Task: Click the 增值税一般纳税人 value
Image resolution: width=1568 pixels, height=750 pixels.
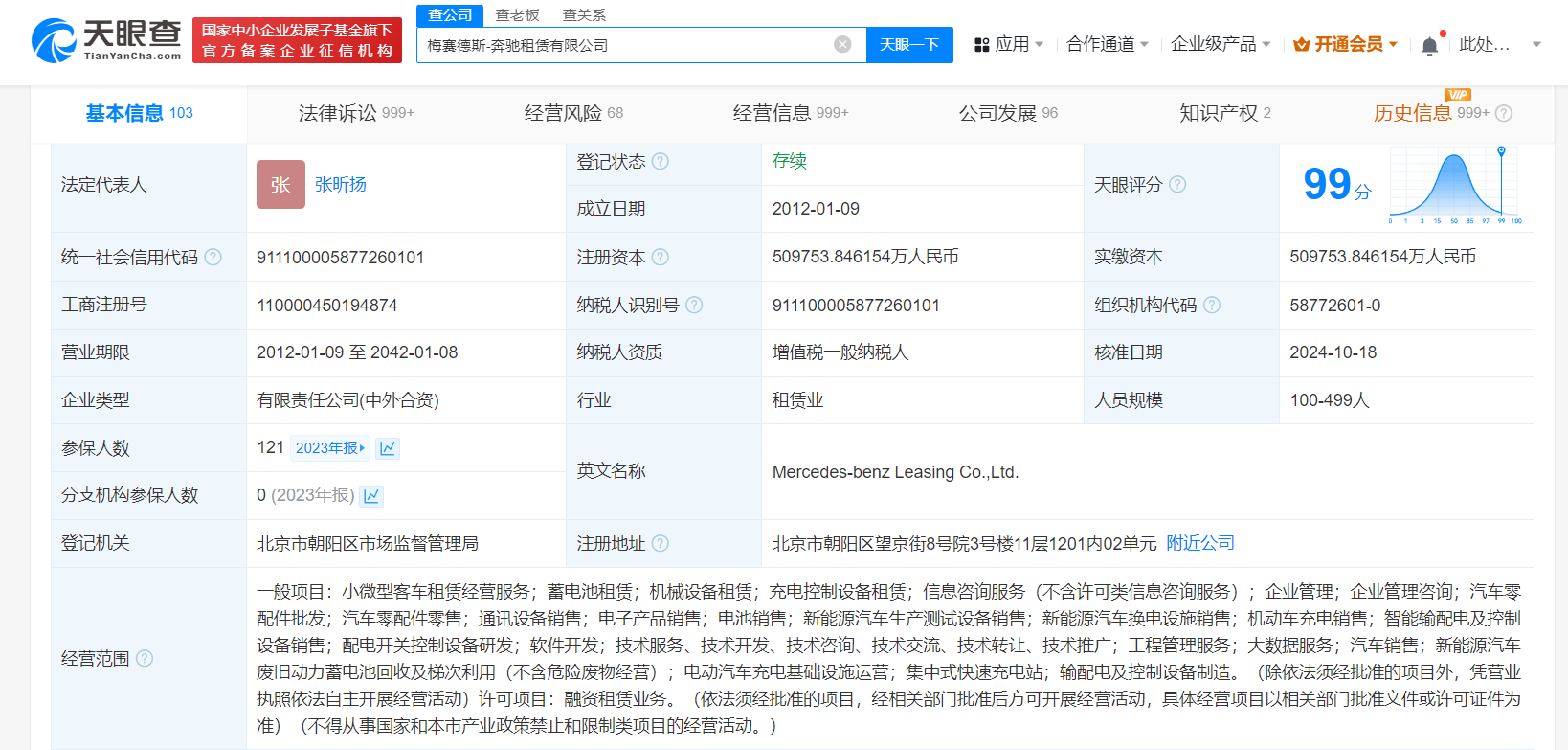Action: pyautogui.click(x=840, y=352)
